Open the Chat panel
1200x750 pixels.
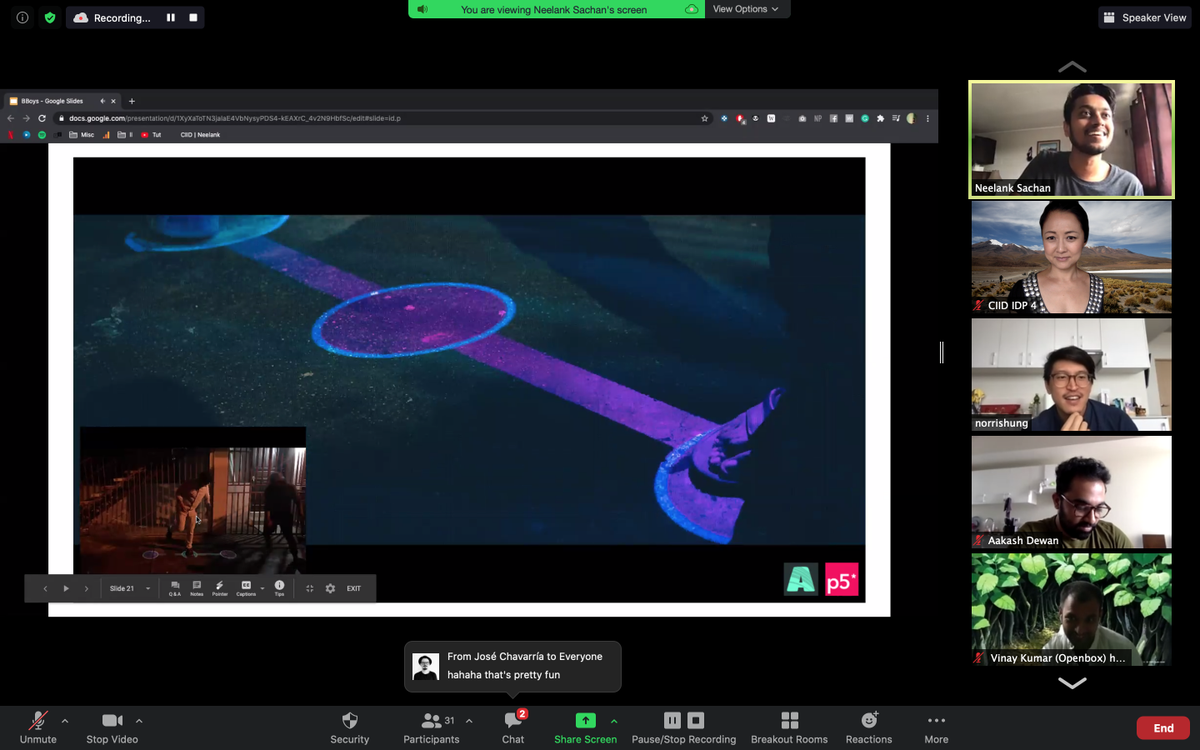(x=513, y=727)
